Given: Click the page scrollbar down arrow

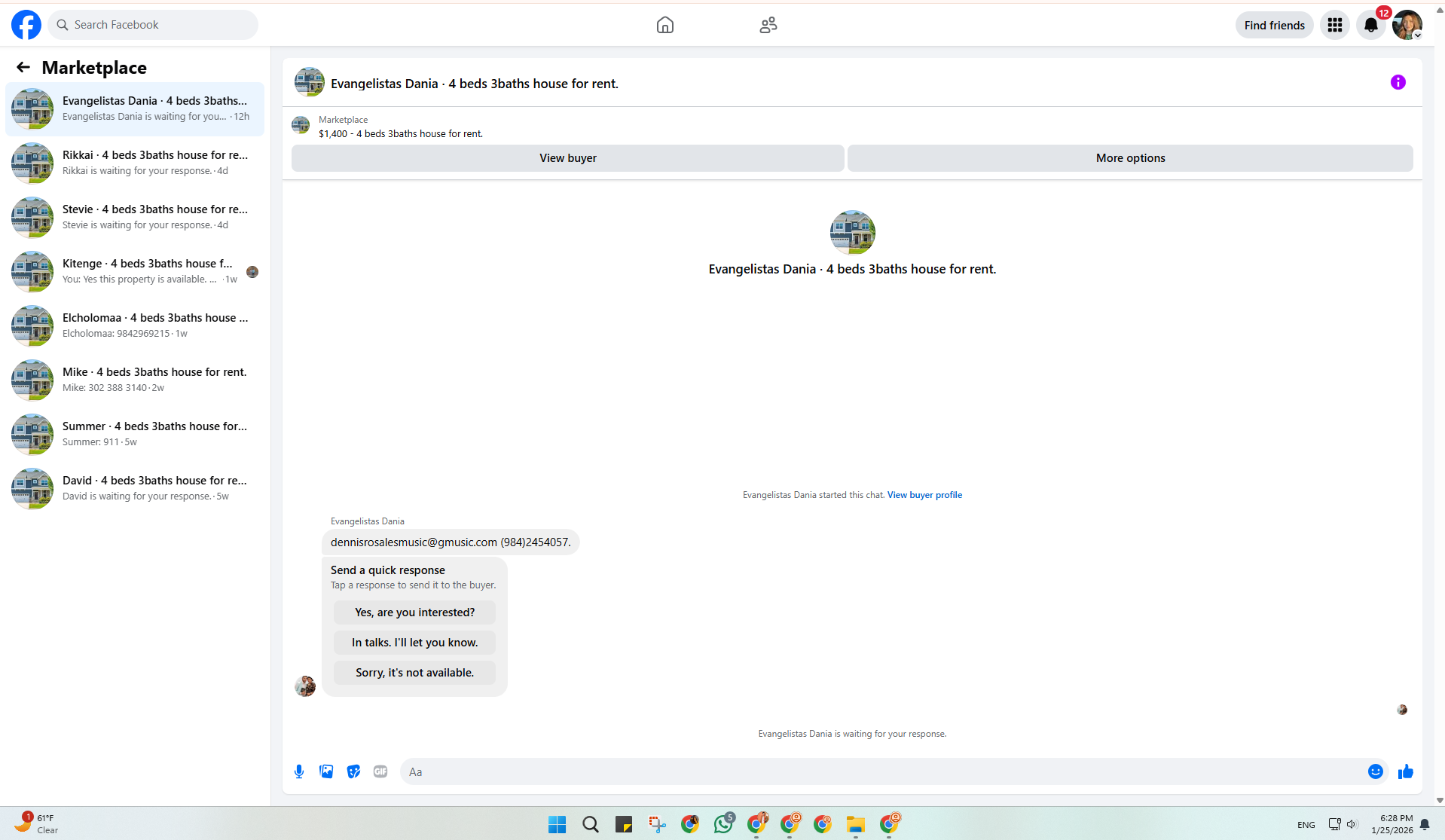Looking at the screenshot, I should click(x=1439, y=801).
